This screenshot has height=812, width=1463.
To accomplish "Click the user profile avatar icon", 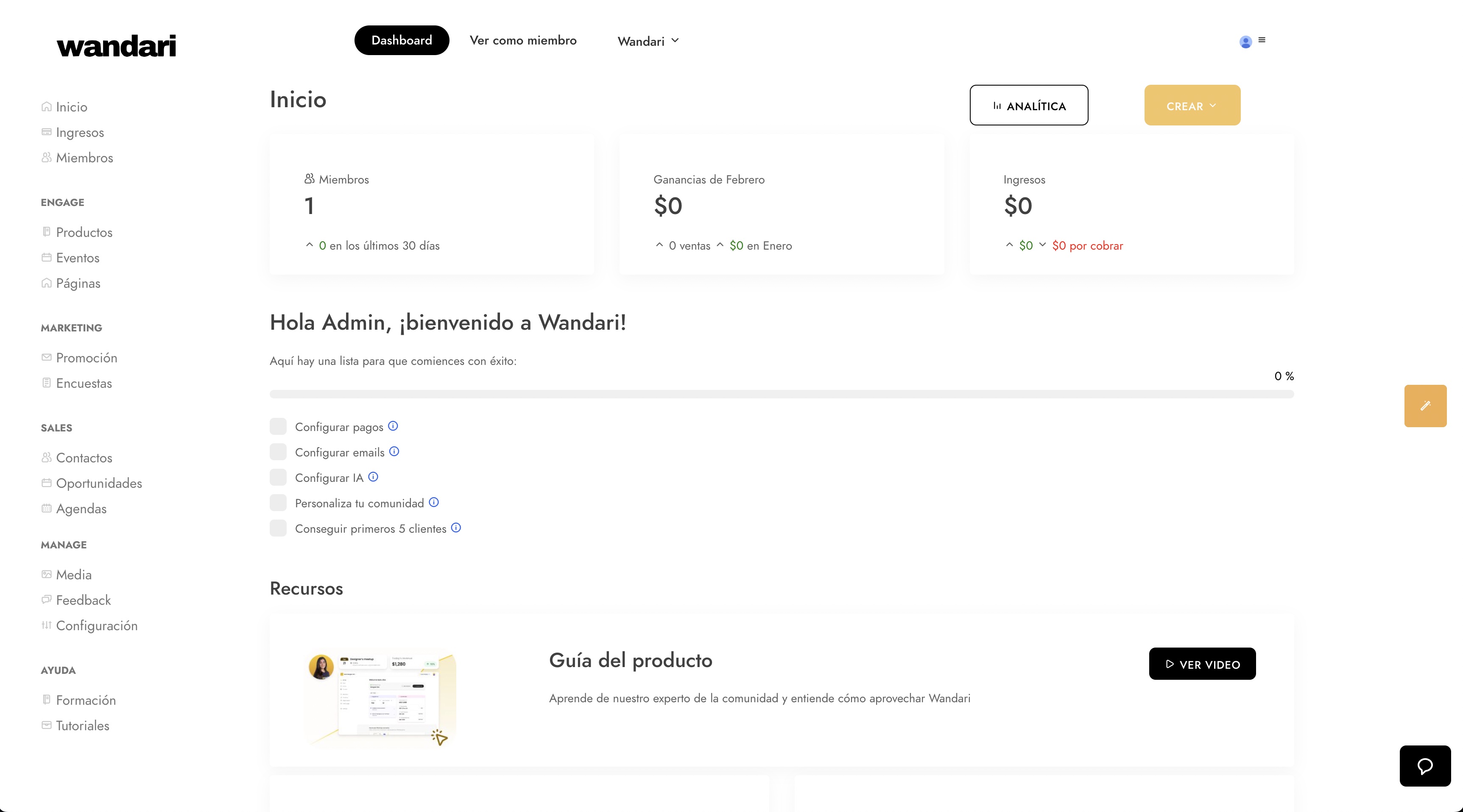I will point(1245,42).
